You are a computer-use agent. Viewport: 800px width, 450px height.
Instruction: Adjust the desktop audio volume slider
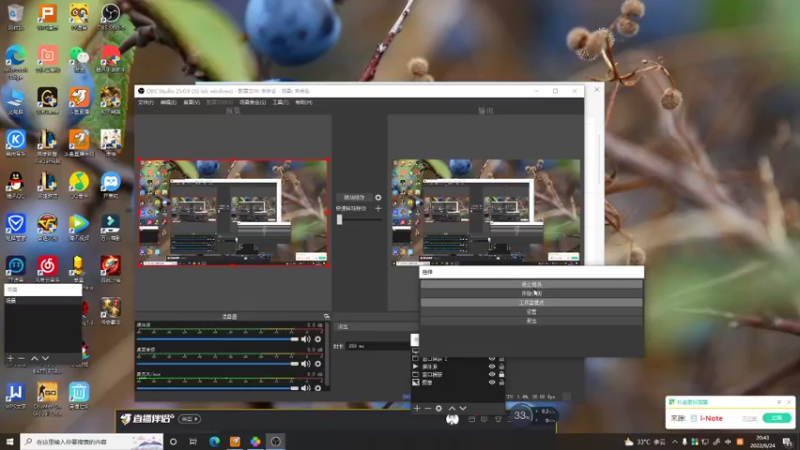pos(217,364)
